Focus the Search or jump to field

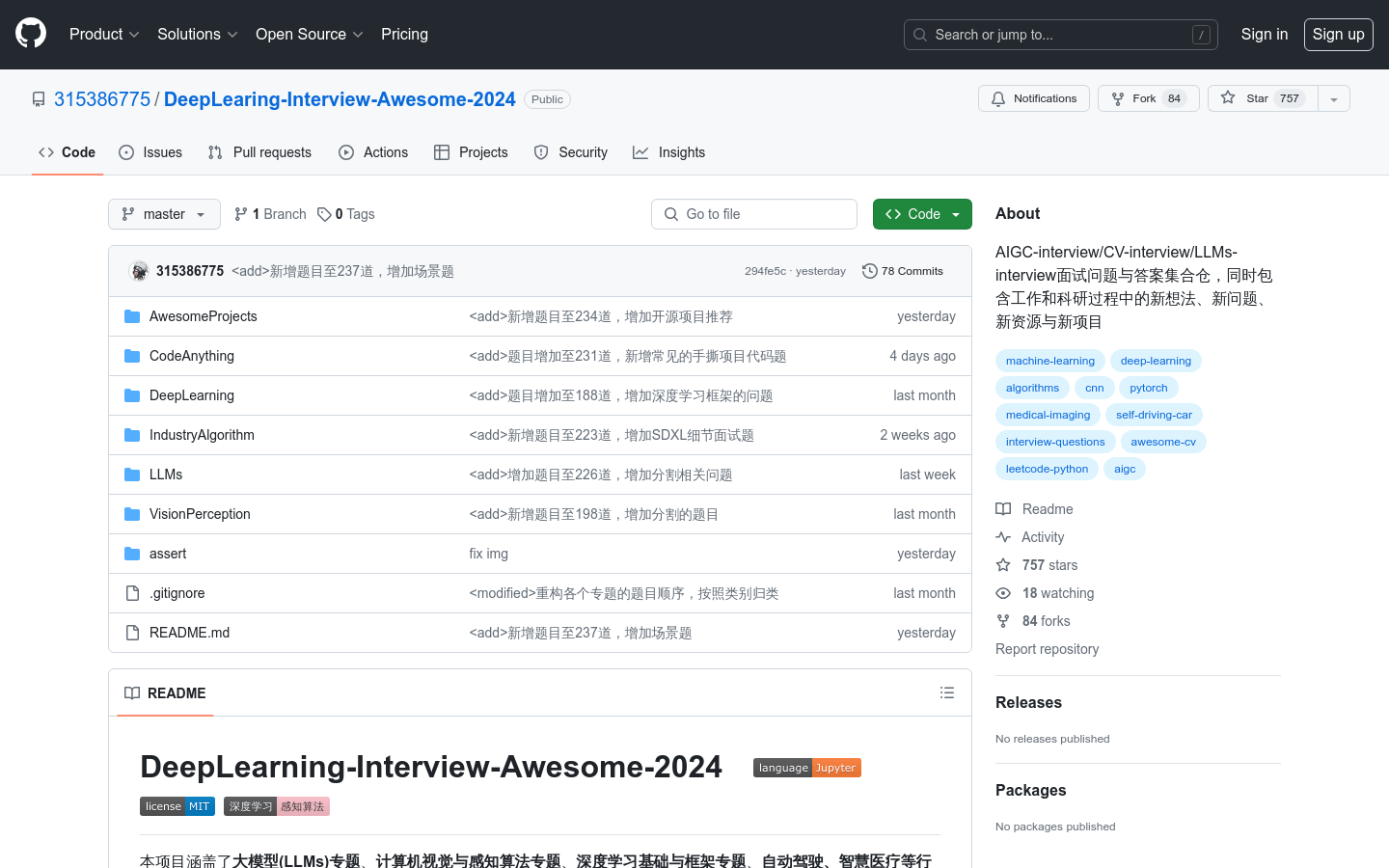pyautogui.click(x=1060, y=35)
